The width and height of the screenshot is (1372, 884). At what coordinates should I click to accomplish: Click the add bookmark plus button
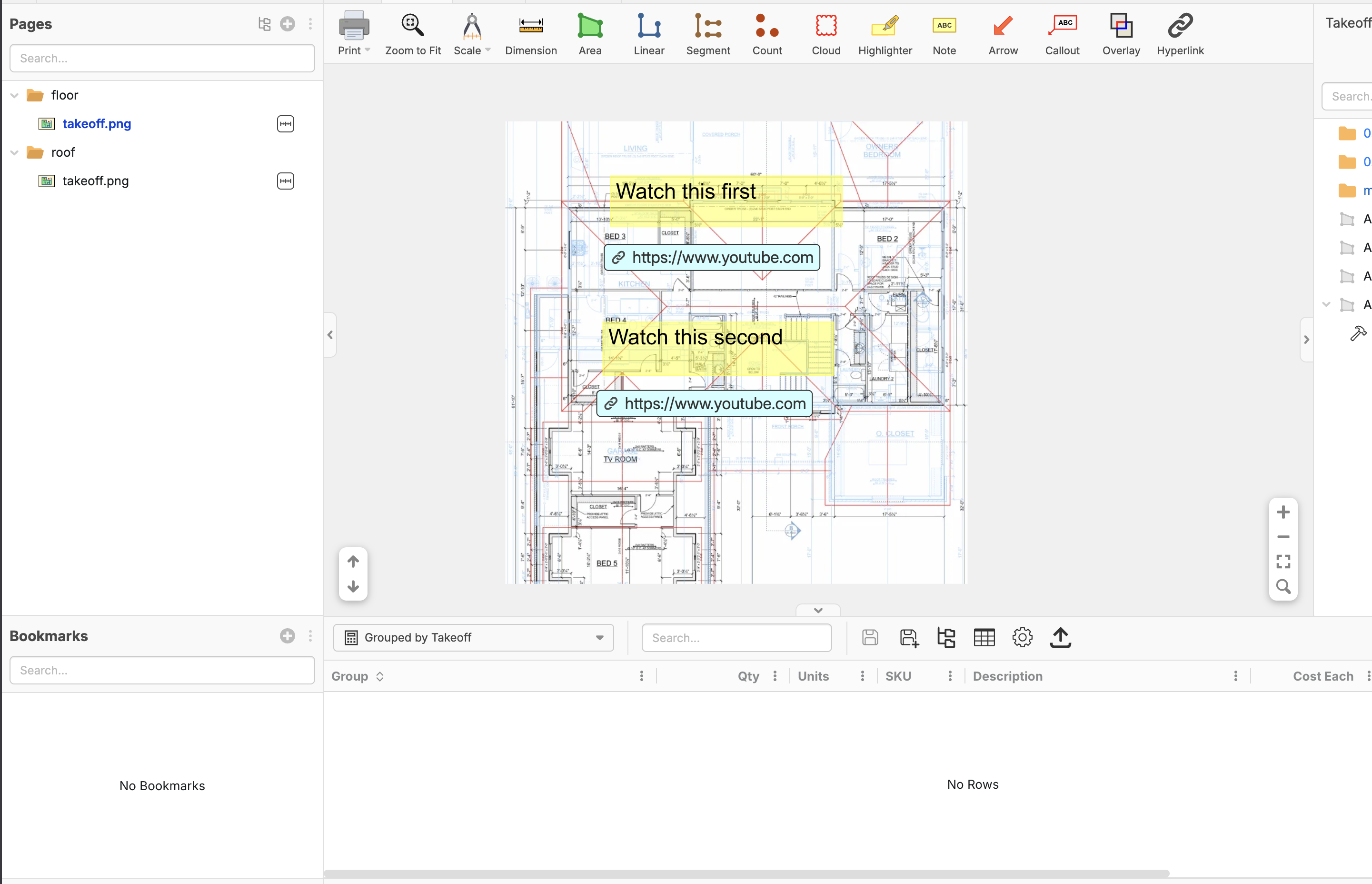tap(288, 636)
